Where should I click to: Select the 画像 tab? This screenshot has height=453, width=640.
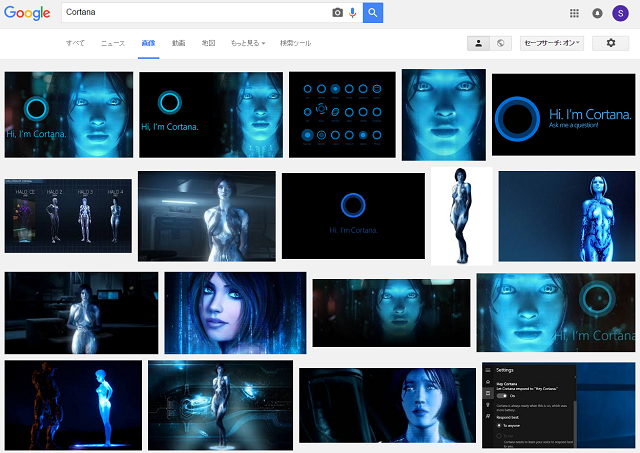(148, 43)
